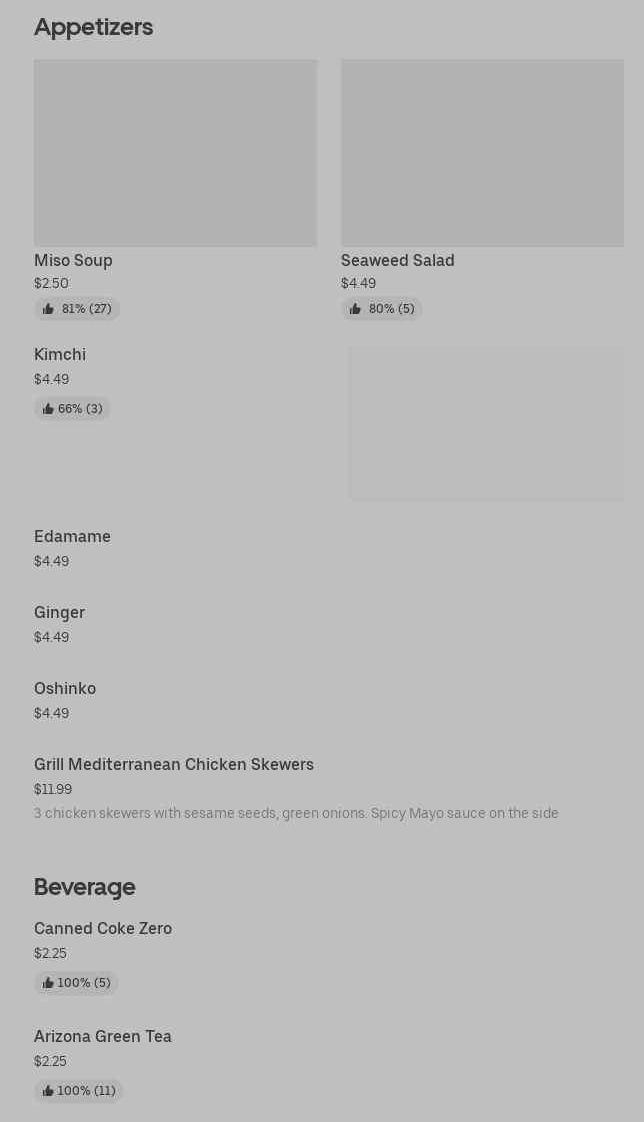This screenshot has height=1122, width=644.
Task: Pick the Oshinko menu item
Action: click(65, 688)
